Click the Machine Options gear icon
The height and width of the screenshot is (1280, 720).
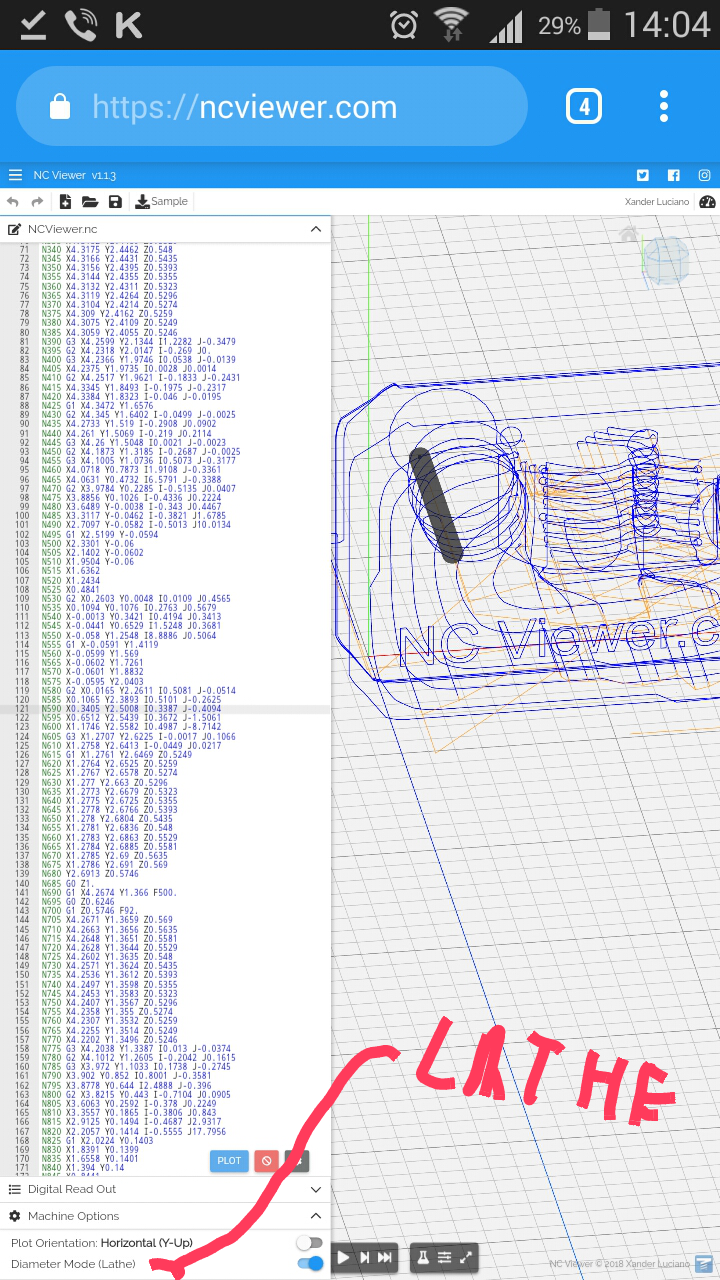pyautogui.click(x=15, y=1216)
